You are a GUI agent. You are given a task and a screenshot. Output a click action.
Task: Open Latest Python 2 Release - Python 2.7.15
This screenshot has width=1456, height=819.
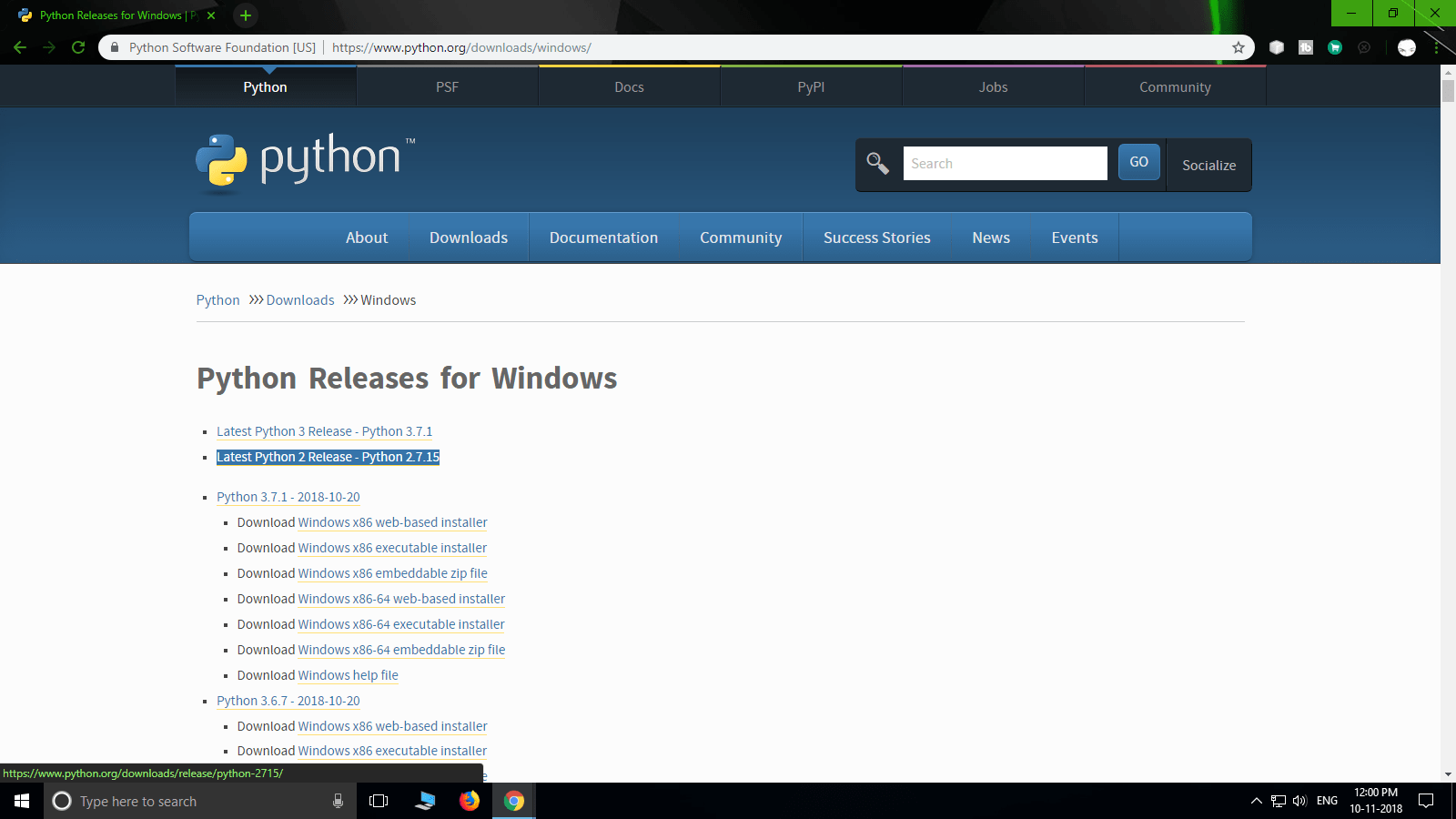tap(329, 457)
